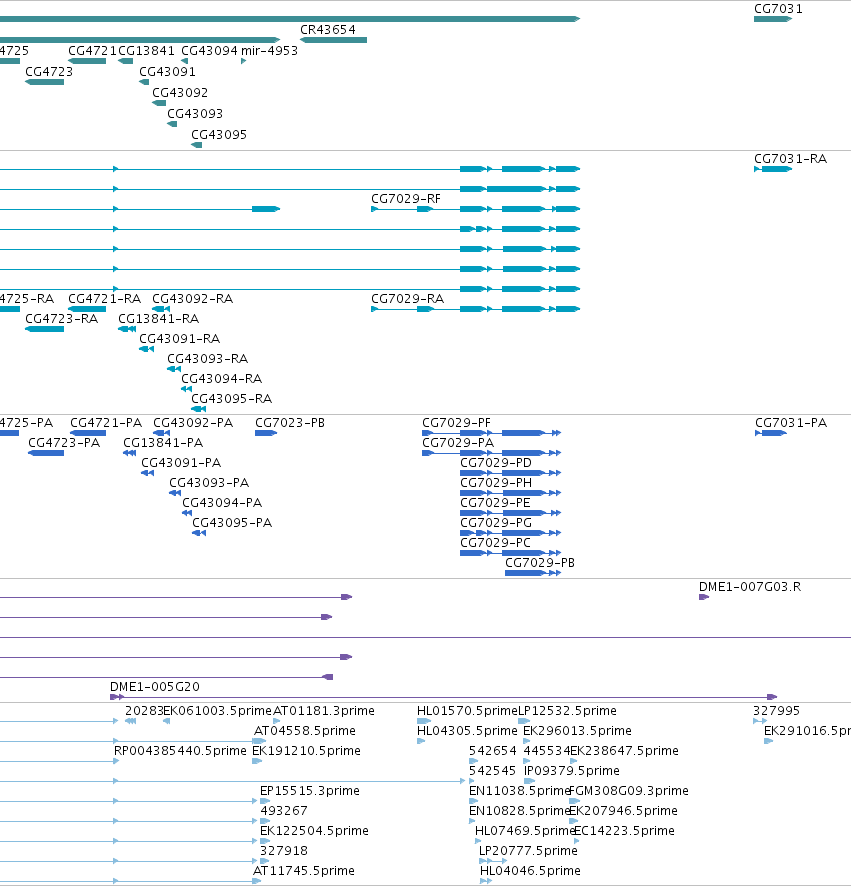
Task: Click the CG7029-PC protein label
Action: click(496, 543)
